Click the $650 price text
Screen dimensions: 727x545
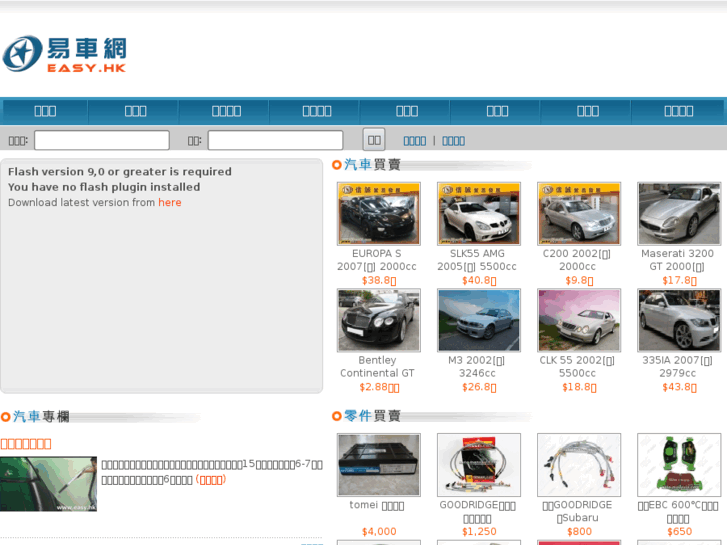[x=679, y=532]
